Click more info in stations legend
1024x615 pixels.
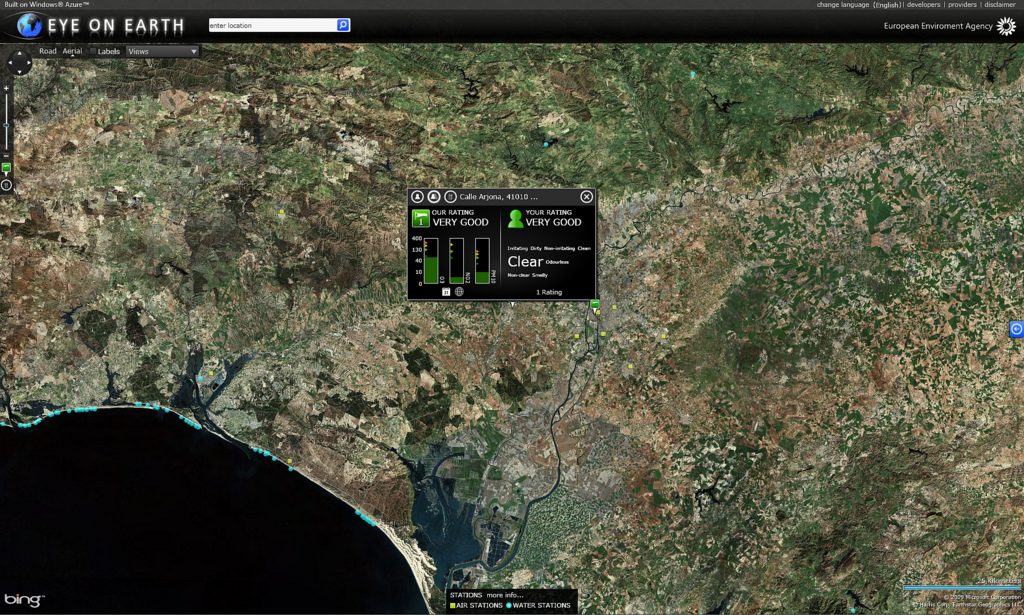click(x=505, y=595)
